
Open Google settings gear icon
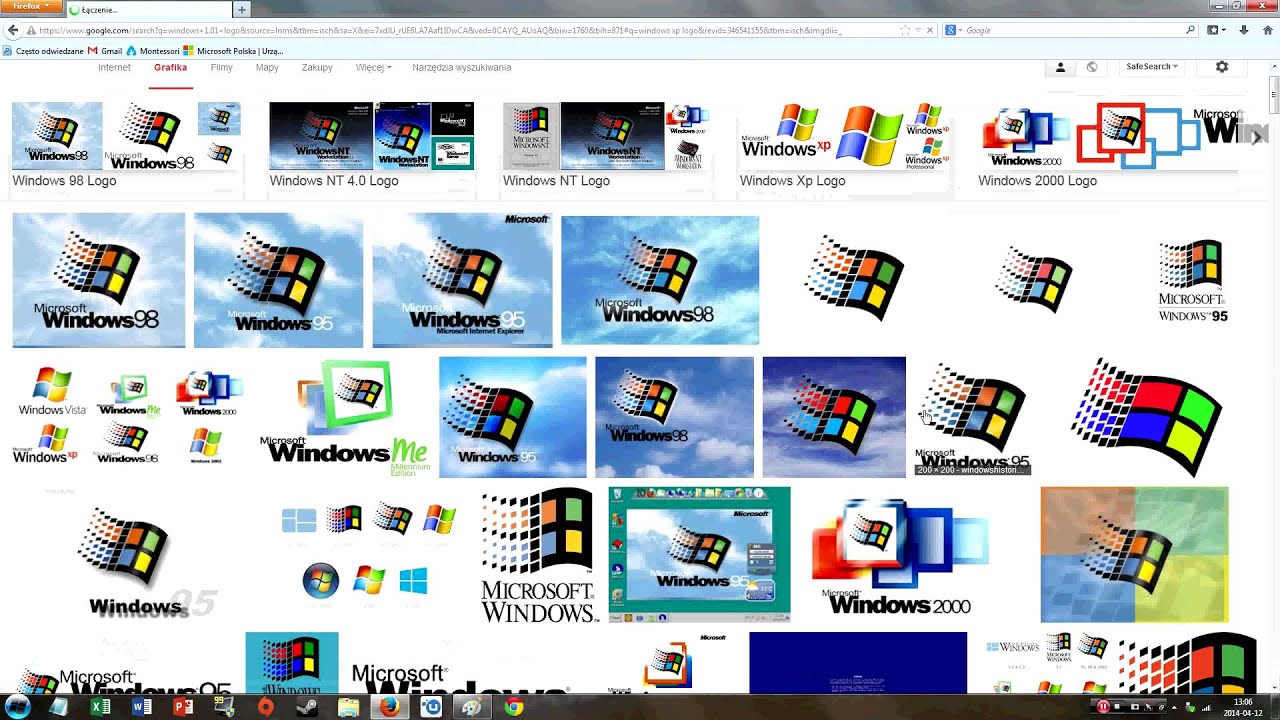pos(1221,67)
